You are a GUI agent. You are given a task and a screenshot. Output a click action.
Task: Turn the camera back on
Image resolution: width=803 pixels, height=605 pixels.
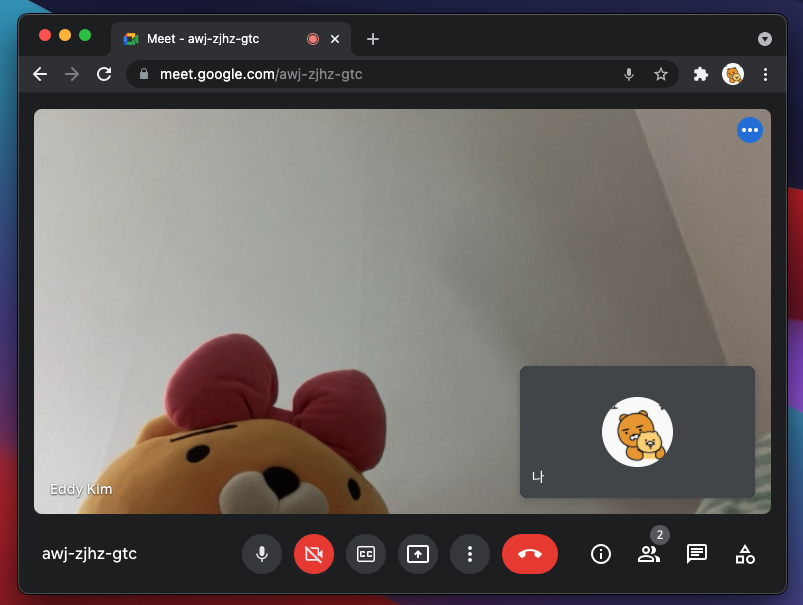coord(314,554)
